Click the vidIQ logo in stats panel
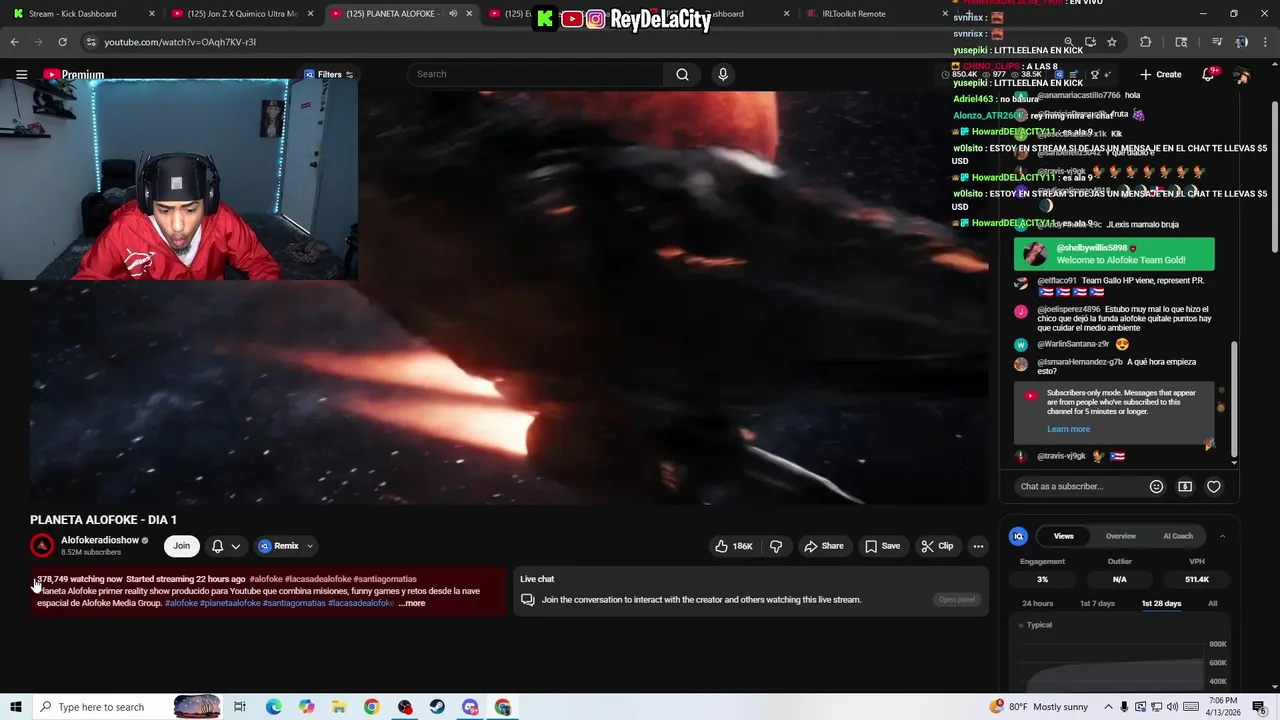Screen dimensions: 1280x720 (1018, 536)
